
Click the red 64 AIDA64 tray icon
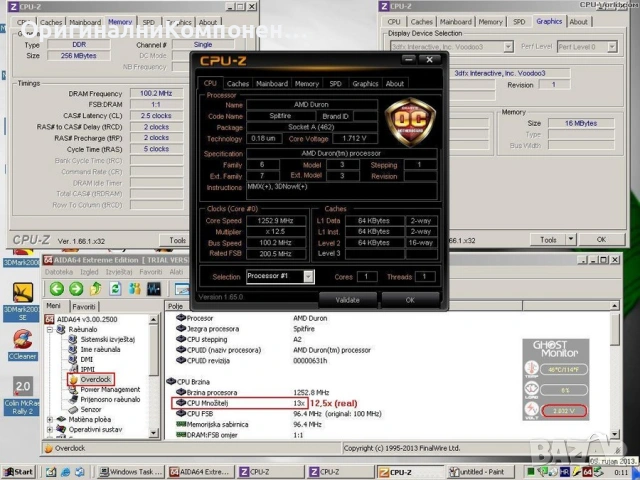tap(587, 472)
